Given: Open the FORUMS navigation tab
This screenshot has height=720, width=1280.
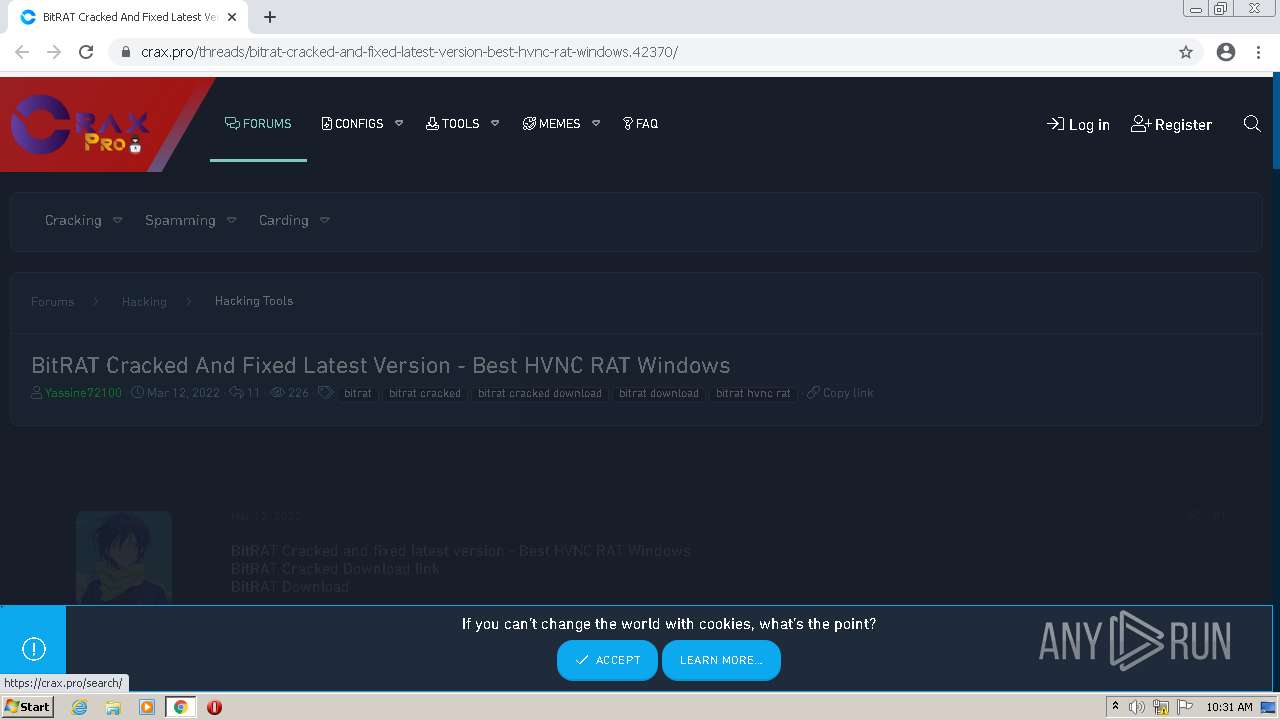Looking at the screenshot, I should pyautogui.click(x=258, y=124).
